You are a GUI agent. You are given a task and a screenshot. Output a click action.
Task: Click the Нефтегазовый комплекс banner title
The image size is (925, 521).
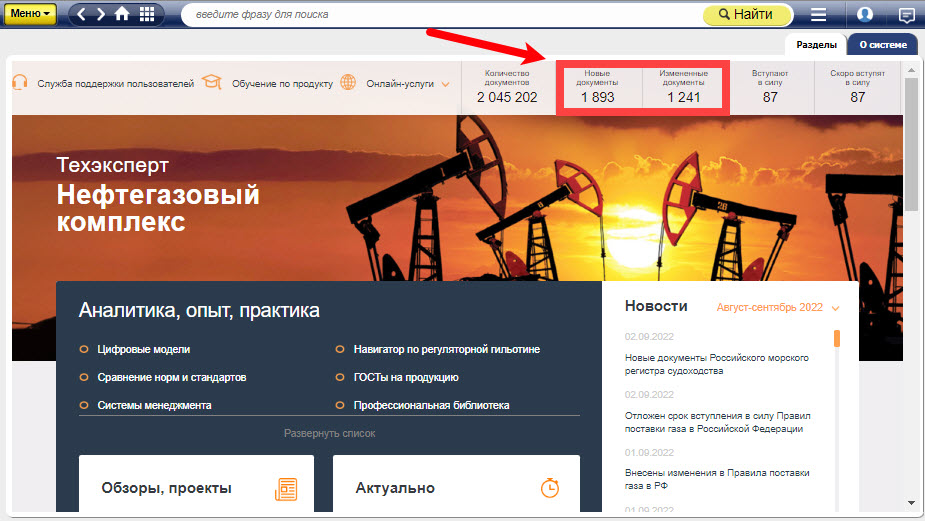(158, 208)
